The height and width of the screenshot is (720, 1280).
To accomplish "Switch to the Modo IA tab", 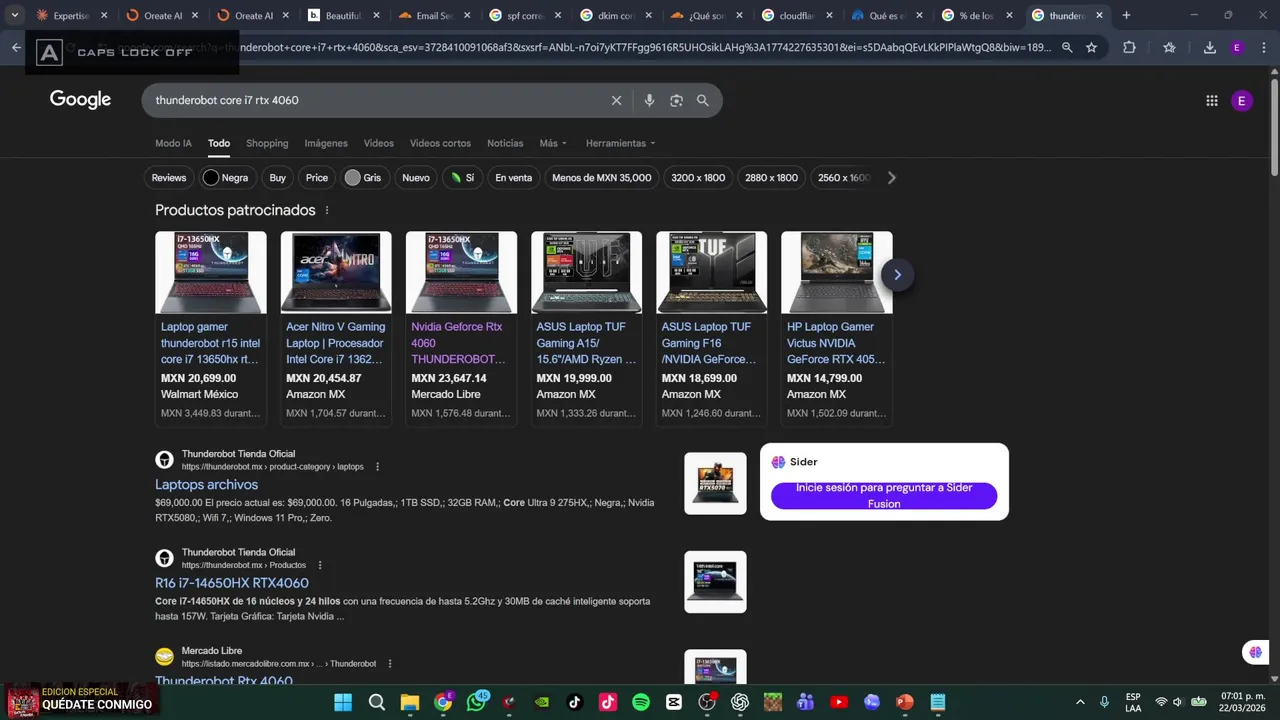I will [x=173, y=143].
